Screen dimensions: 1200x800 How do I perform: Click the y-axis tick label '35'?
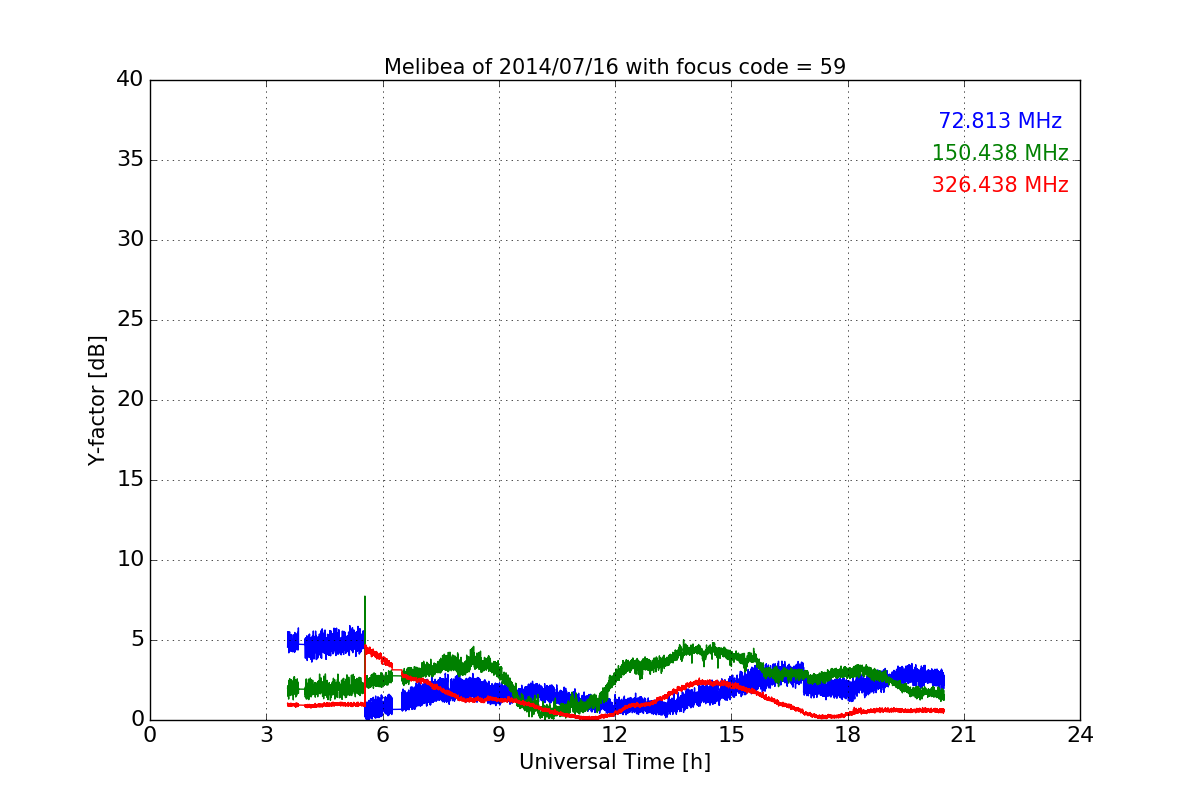click(130, 160)
